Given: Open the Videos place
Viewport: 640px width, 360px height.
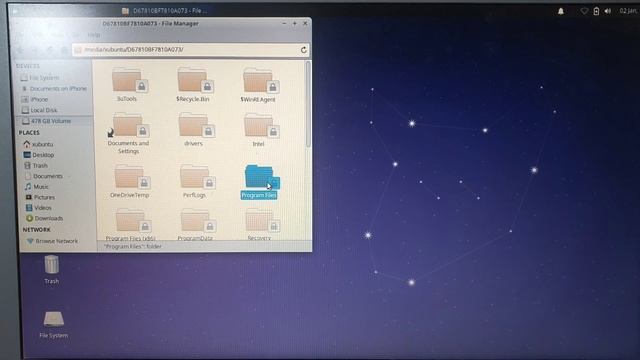Looking at the screenshot, I should click(38, 208).
